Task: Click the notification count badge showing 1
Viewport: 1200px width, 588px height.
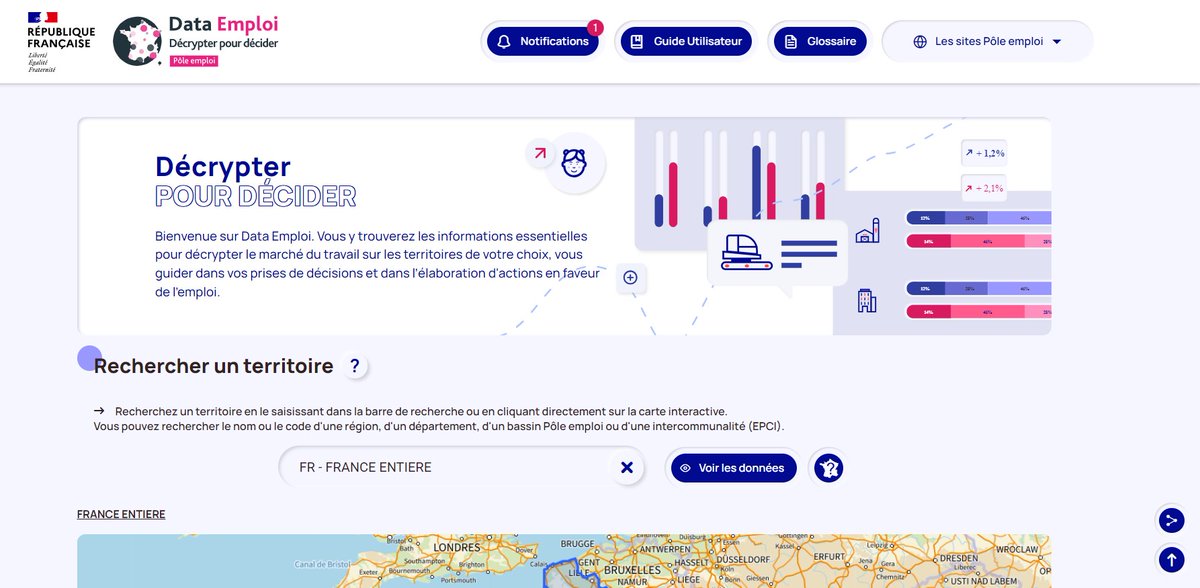Action: point(596,28)
